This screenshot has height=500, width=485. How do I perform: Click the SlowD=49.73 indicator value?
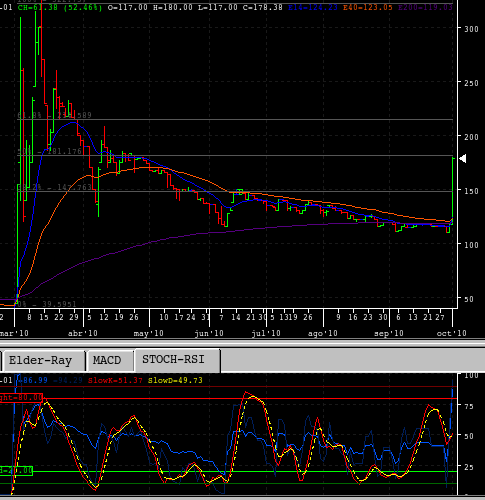175,380
